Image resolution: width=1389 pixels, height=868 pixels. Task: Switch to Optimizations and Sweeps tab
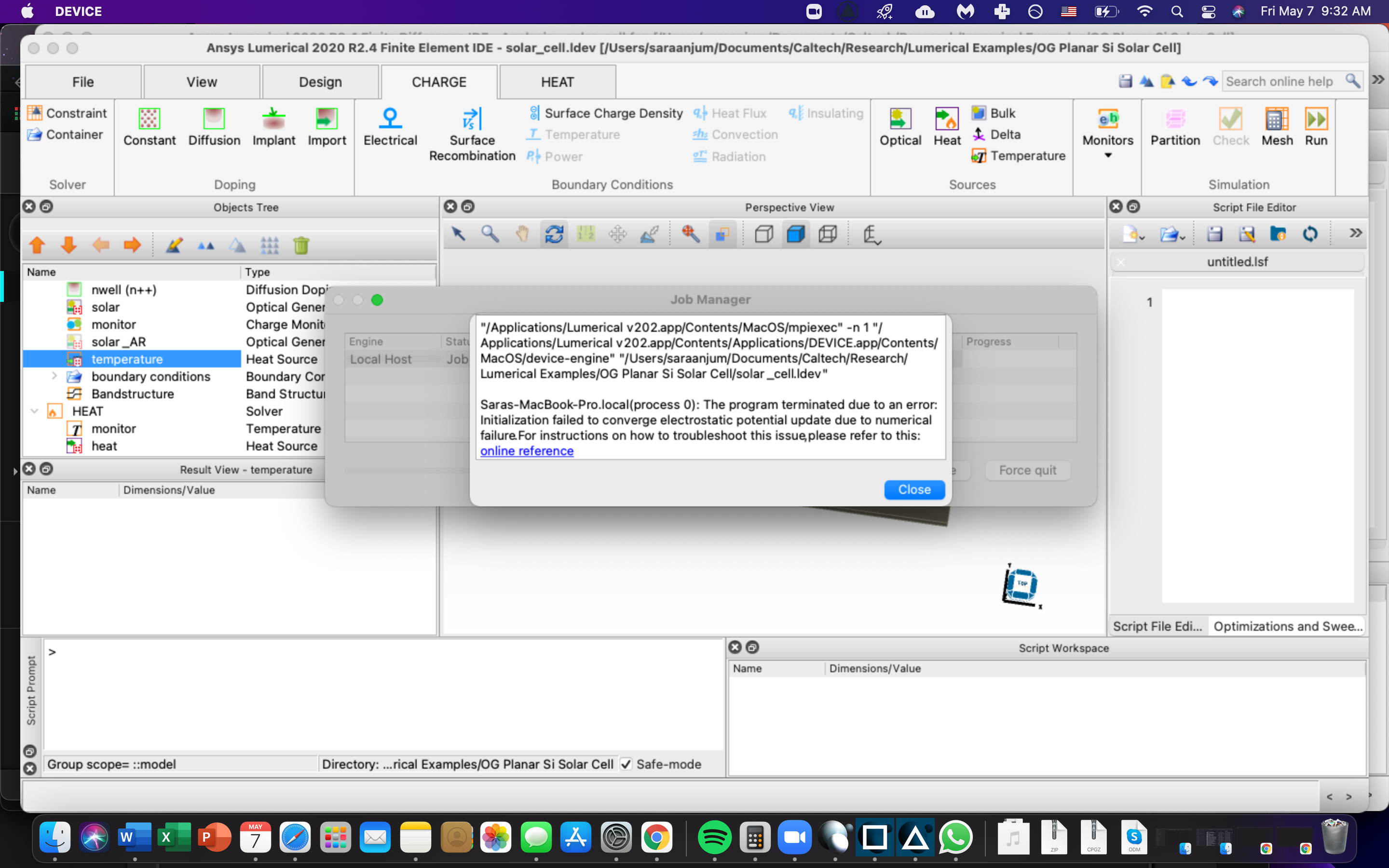(1287, 626)
